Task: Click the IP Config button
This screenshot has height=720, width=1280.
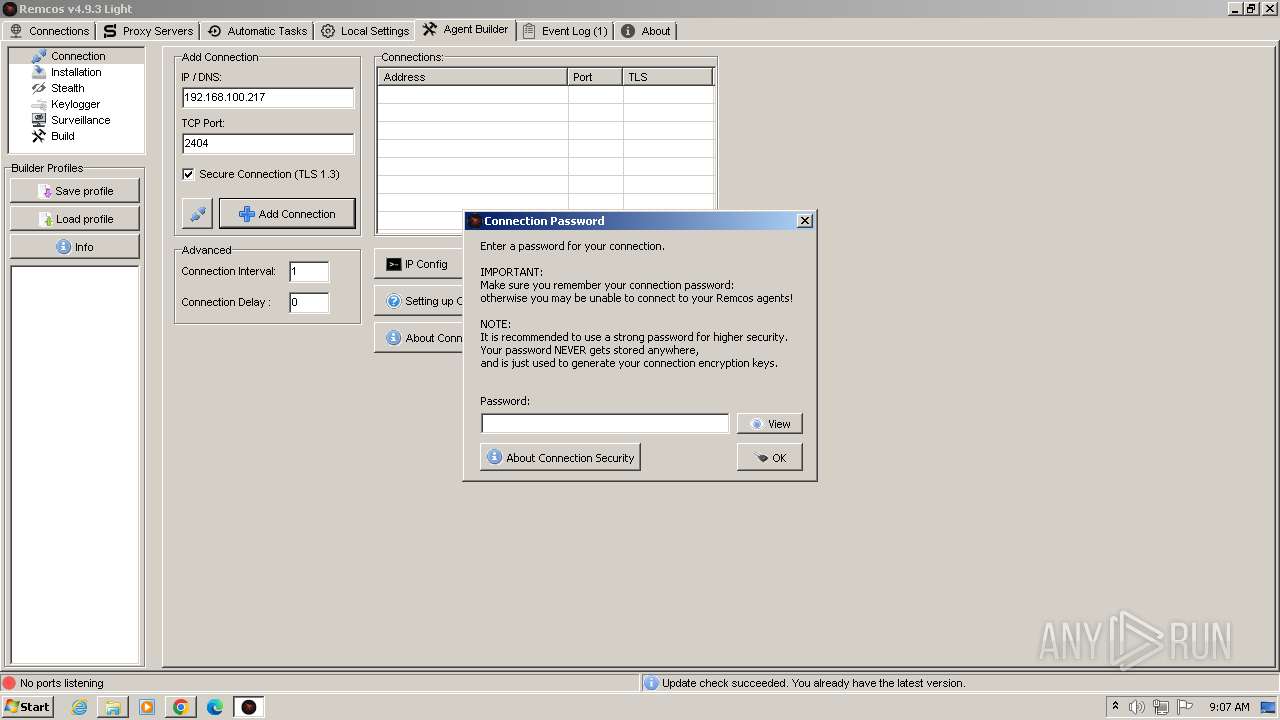Action: click(419, 264)
